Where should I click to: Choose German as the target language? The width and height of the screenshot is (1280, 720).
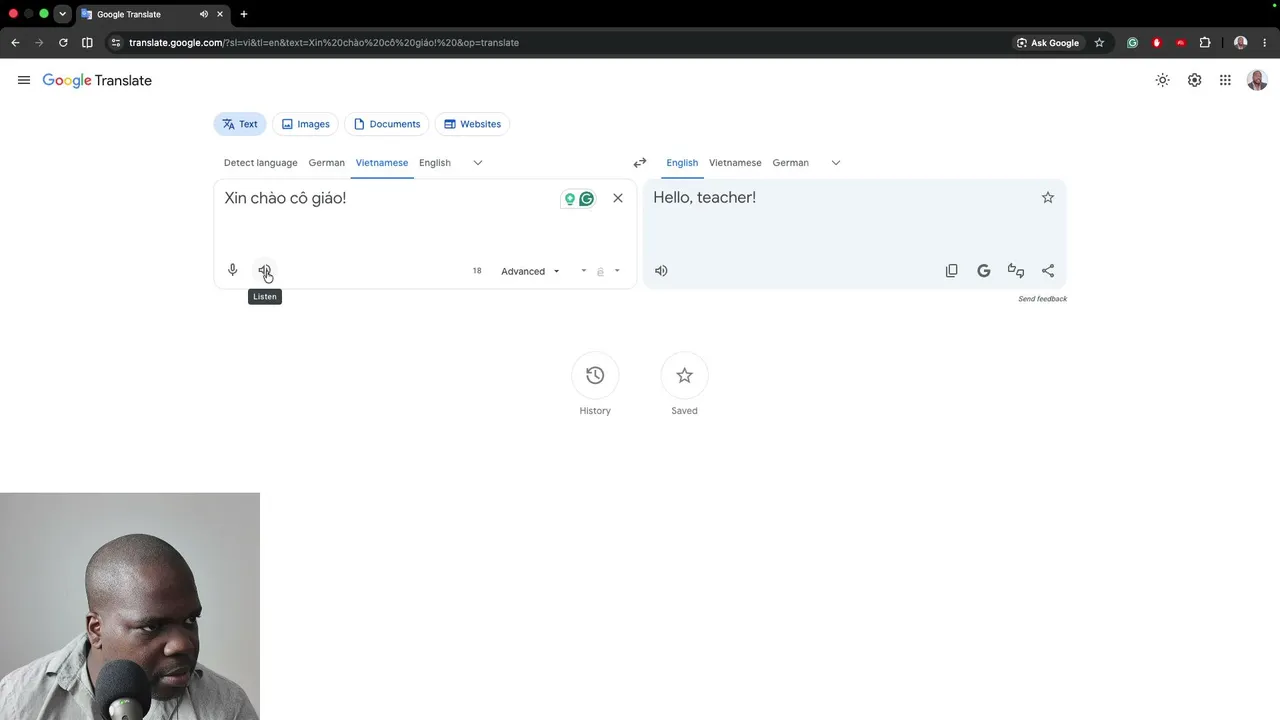790,163
